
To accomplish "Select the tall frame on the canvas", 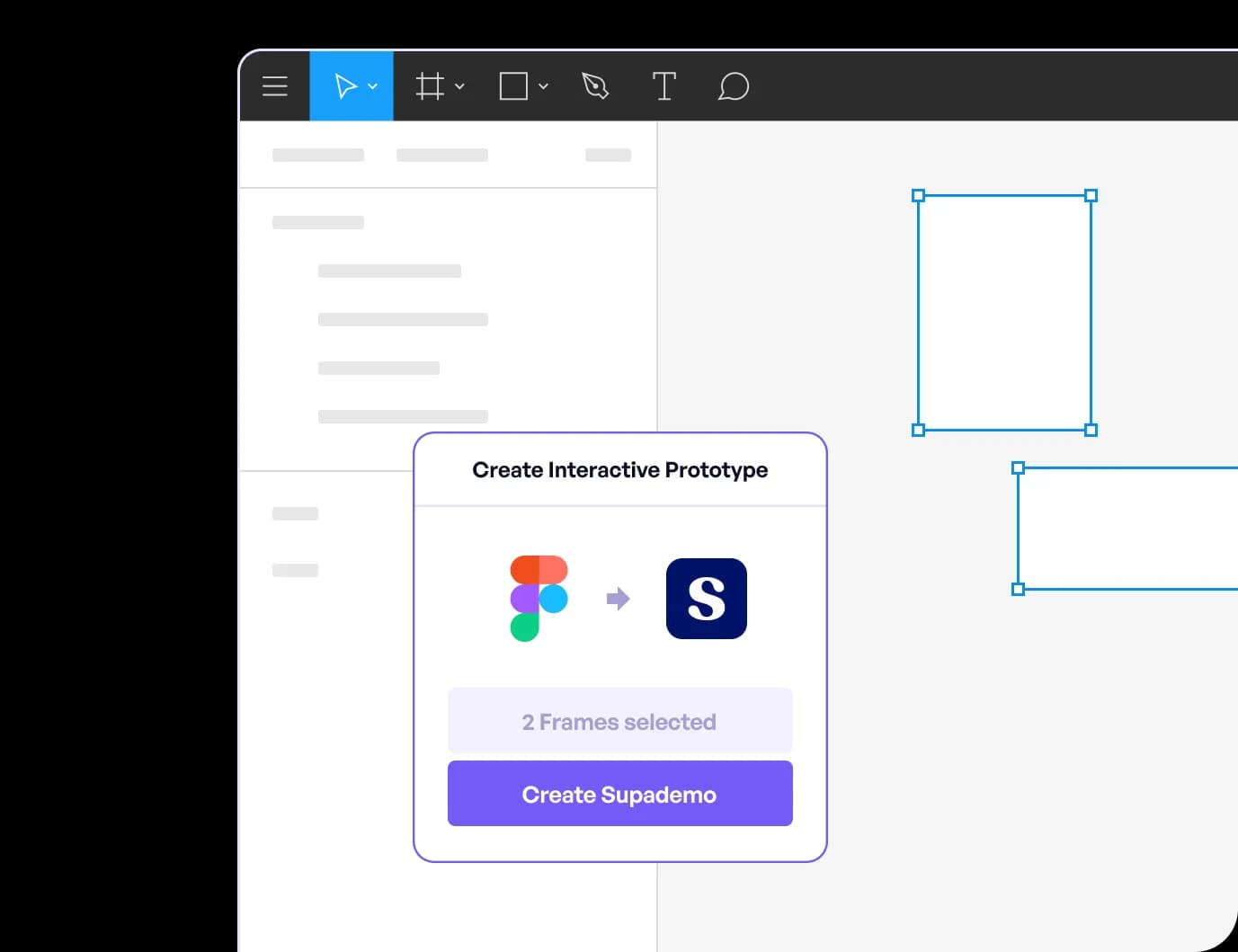I will [1004, 312].
